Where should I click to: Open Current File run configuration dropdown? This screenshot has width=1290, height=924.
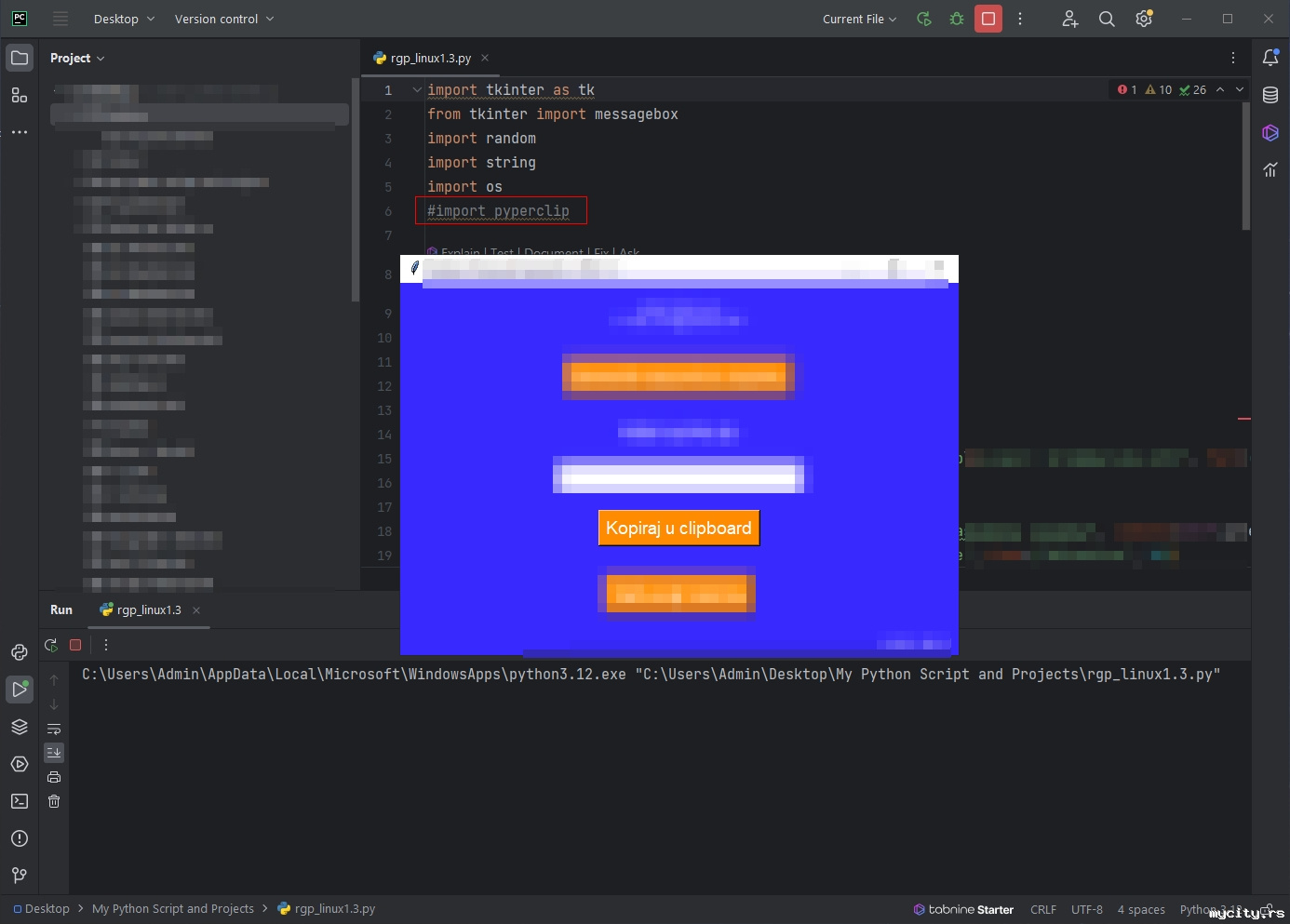click(860, 19)
